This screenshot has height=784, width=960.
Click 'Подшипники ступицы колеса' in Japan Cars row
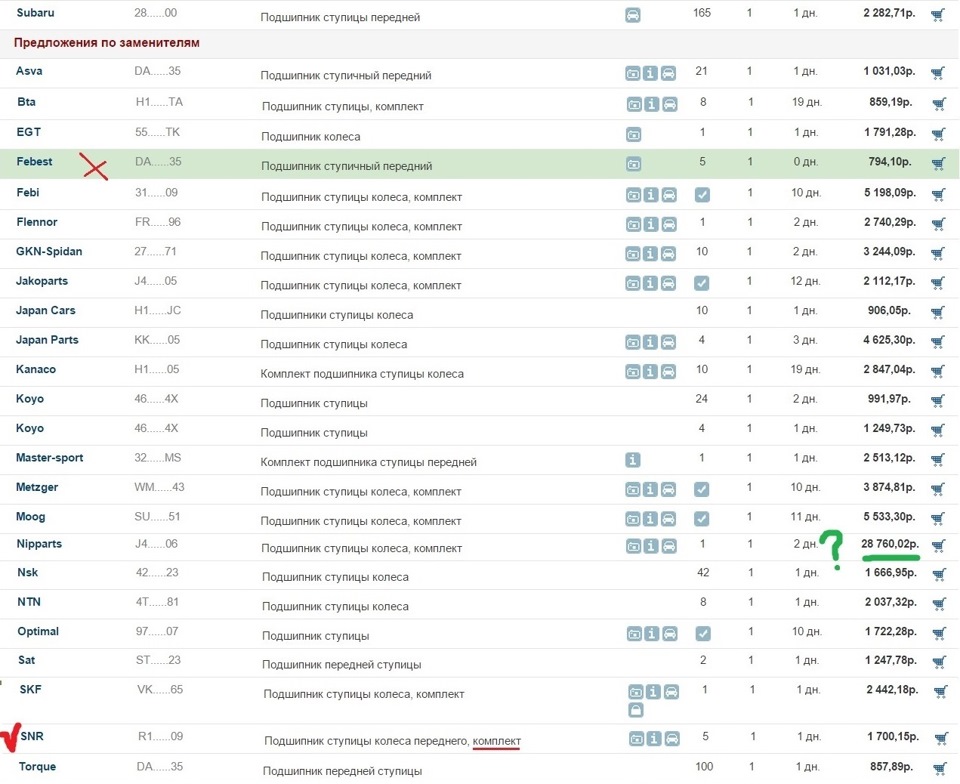[337, 315]
